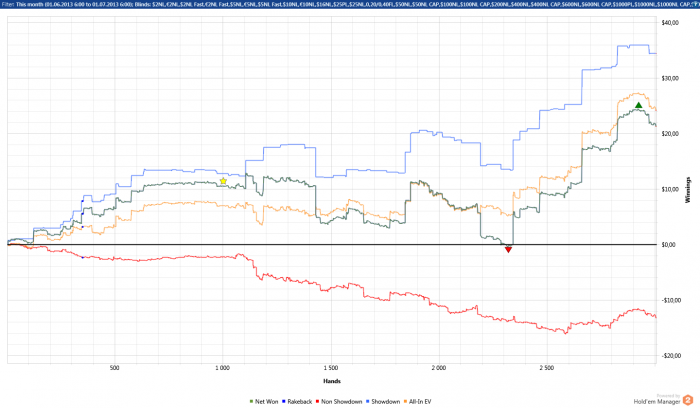Click the $40,00 y-axis label
The image size is (700, 408).
tap(670, 23)
